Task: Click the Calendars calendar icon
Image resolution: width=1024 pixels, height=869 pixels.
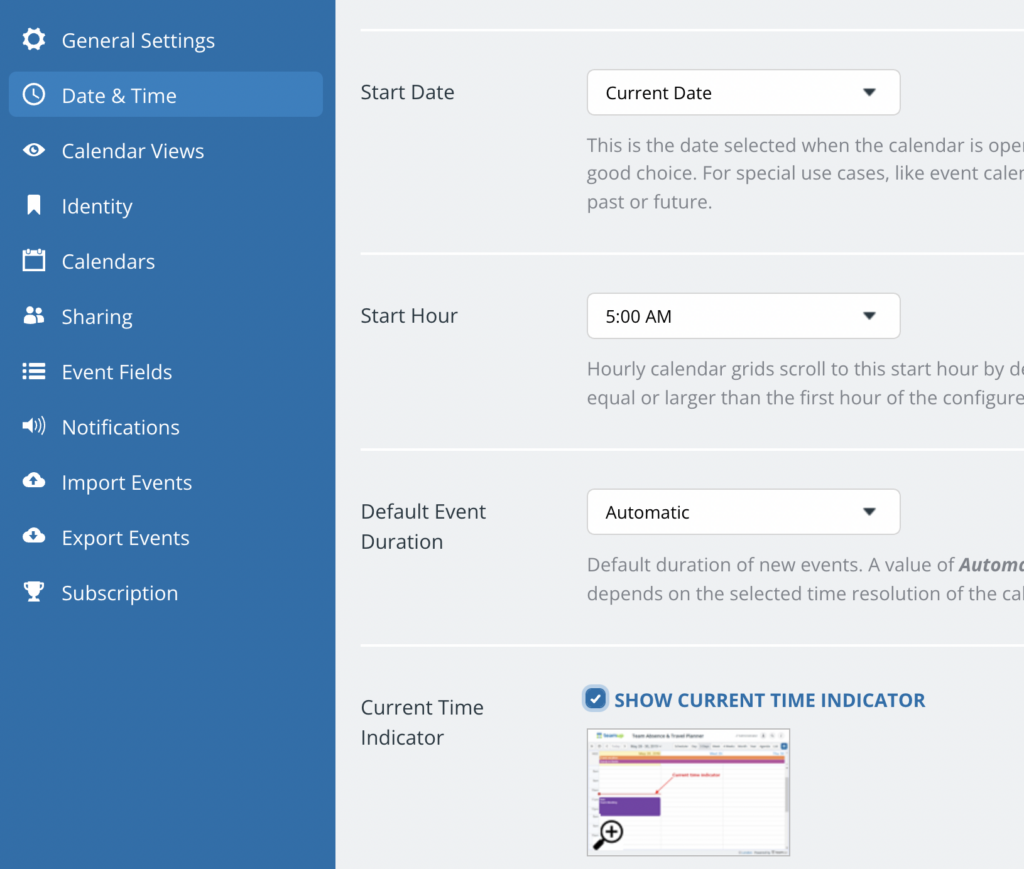Action: coord(34,261)
